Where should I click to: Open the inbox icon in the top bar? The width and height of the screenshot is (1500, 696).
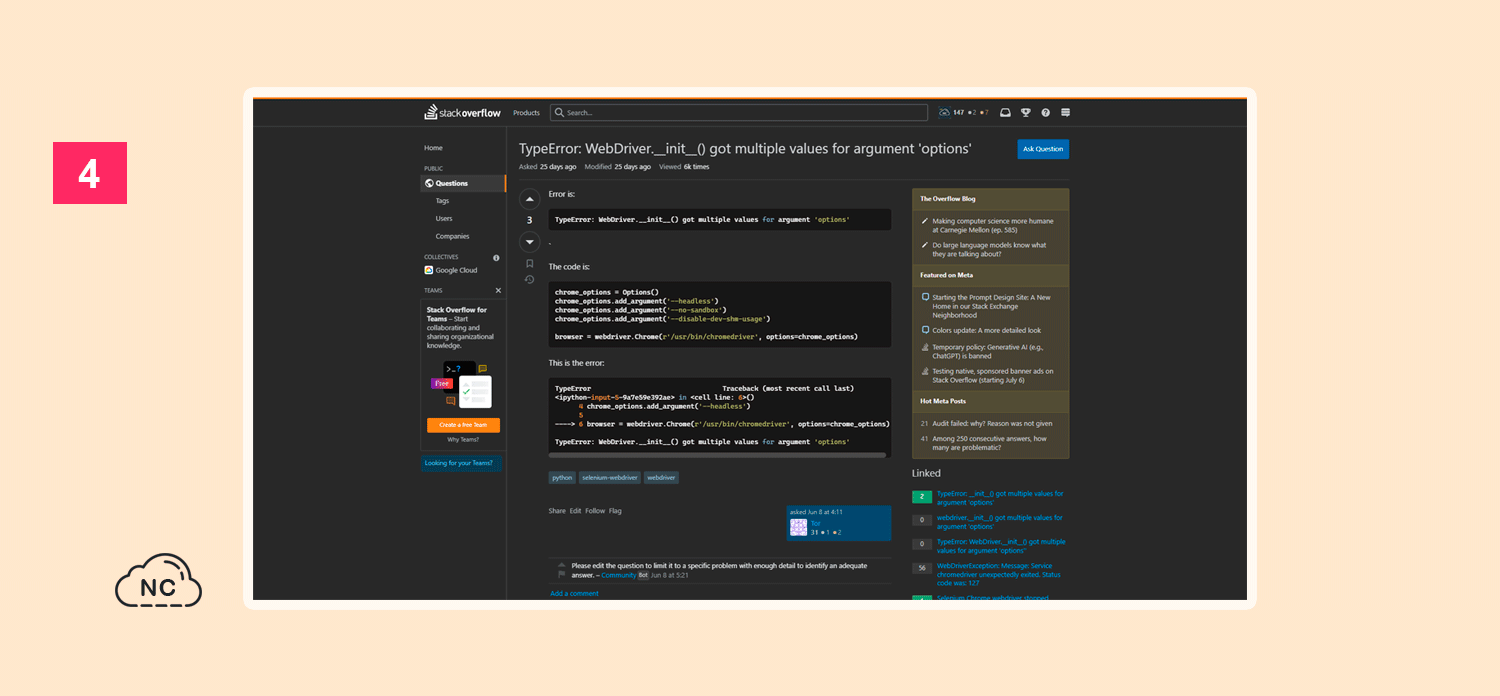pyautogui.click(x=1005, y=113)
